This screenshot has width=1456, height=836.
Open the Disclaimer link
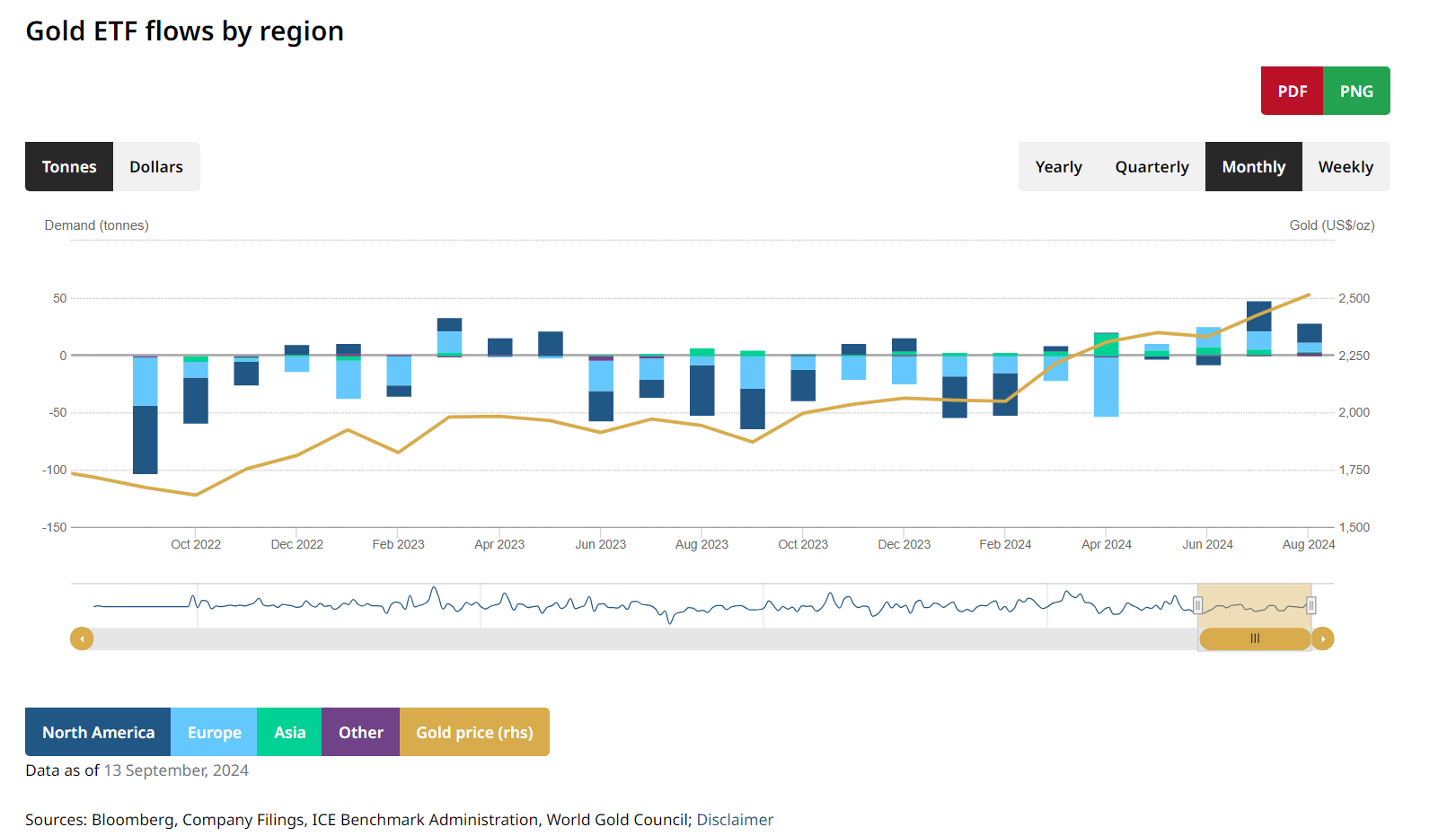tap(735, 820)
